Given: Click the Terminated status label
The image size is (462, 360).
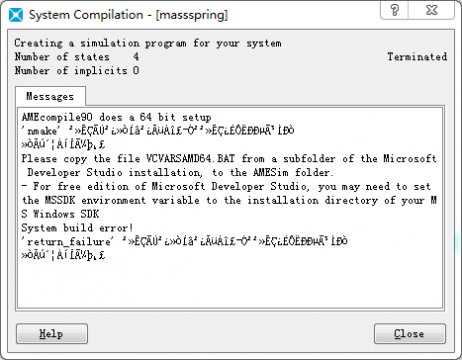Looking at the screenshot, I should pyautogui.click(x=417, y=57).
